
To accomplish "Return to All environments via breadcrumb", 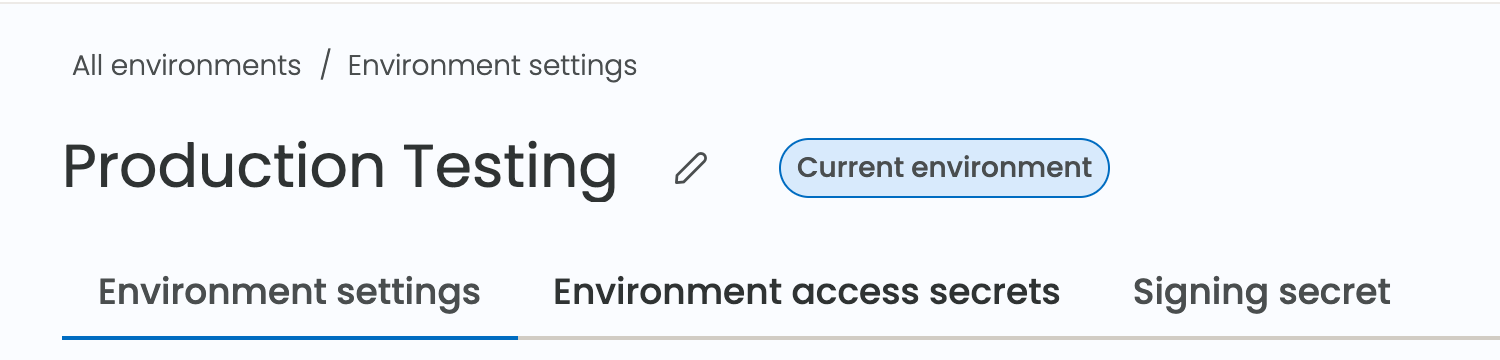I will (187, 66).
